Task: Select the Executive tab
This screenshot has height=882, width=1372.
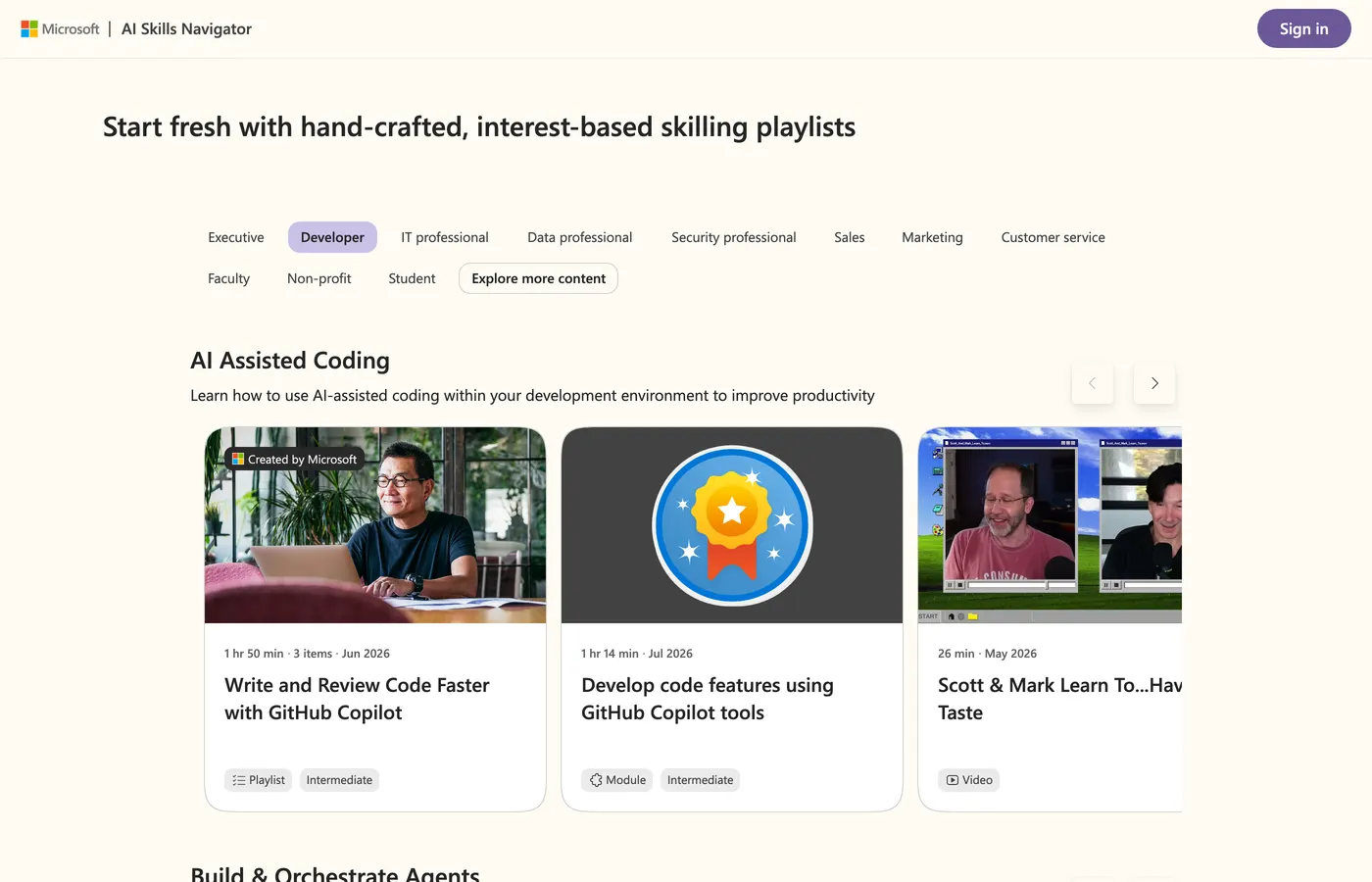Action: [236, 237]
